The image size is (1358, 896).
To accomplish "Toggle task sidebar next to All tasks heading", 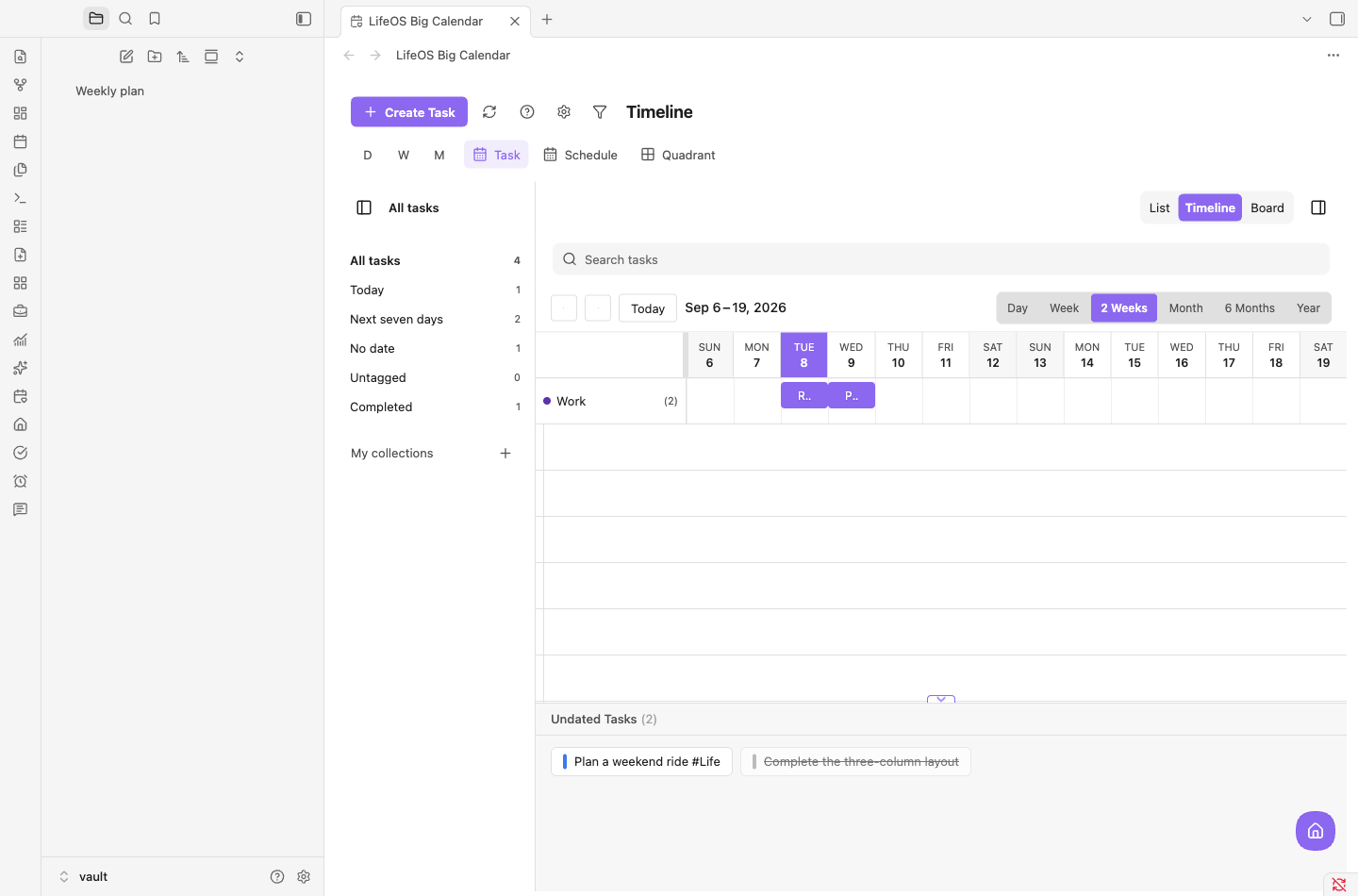I will tap(364, 207).
